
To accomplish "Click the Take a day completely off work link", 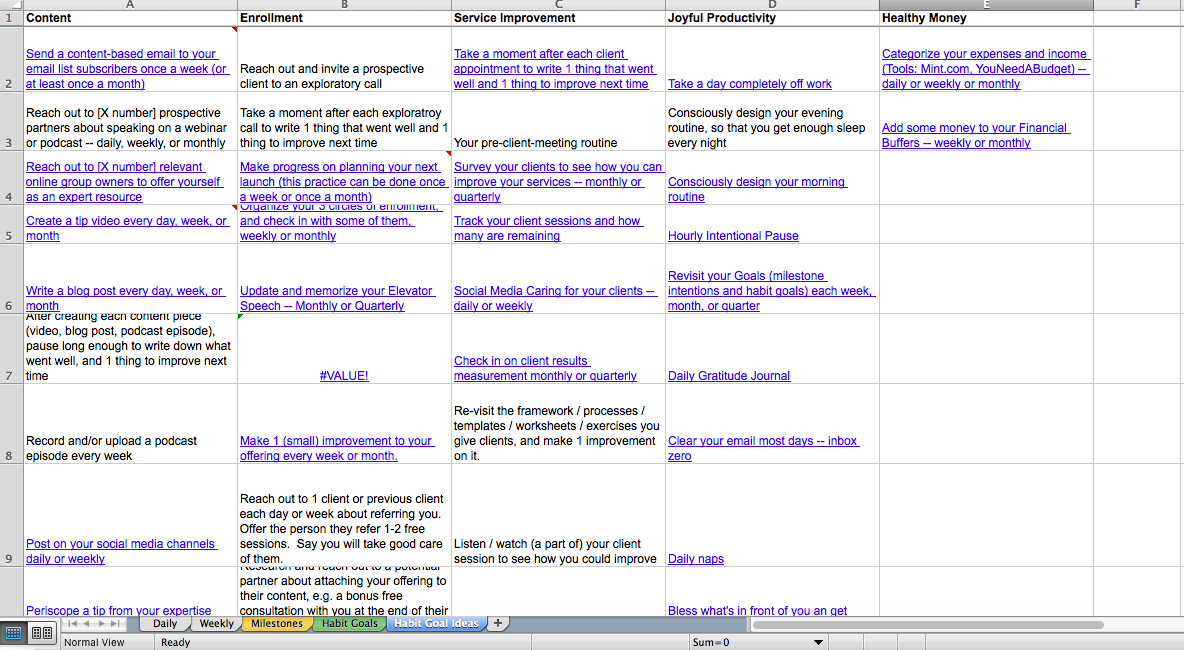I will (x=750, y=83).
